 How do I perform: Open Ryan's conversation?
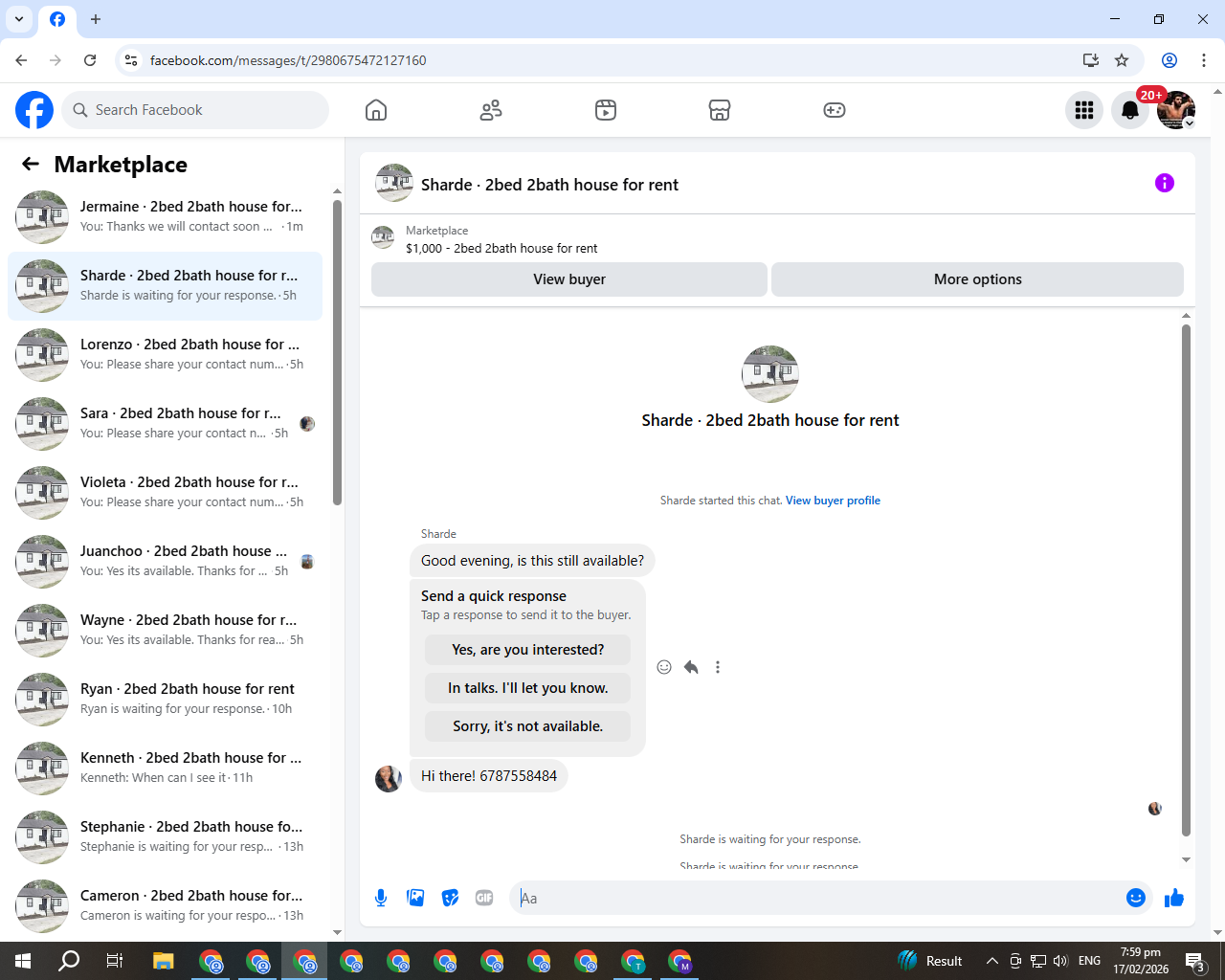coord(165,700)
